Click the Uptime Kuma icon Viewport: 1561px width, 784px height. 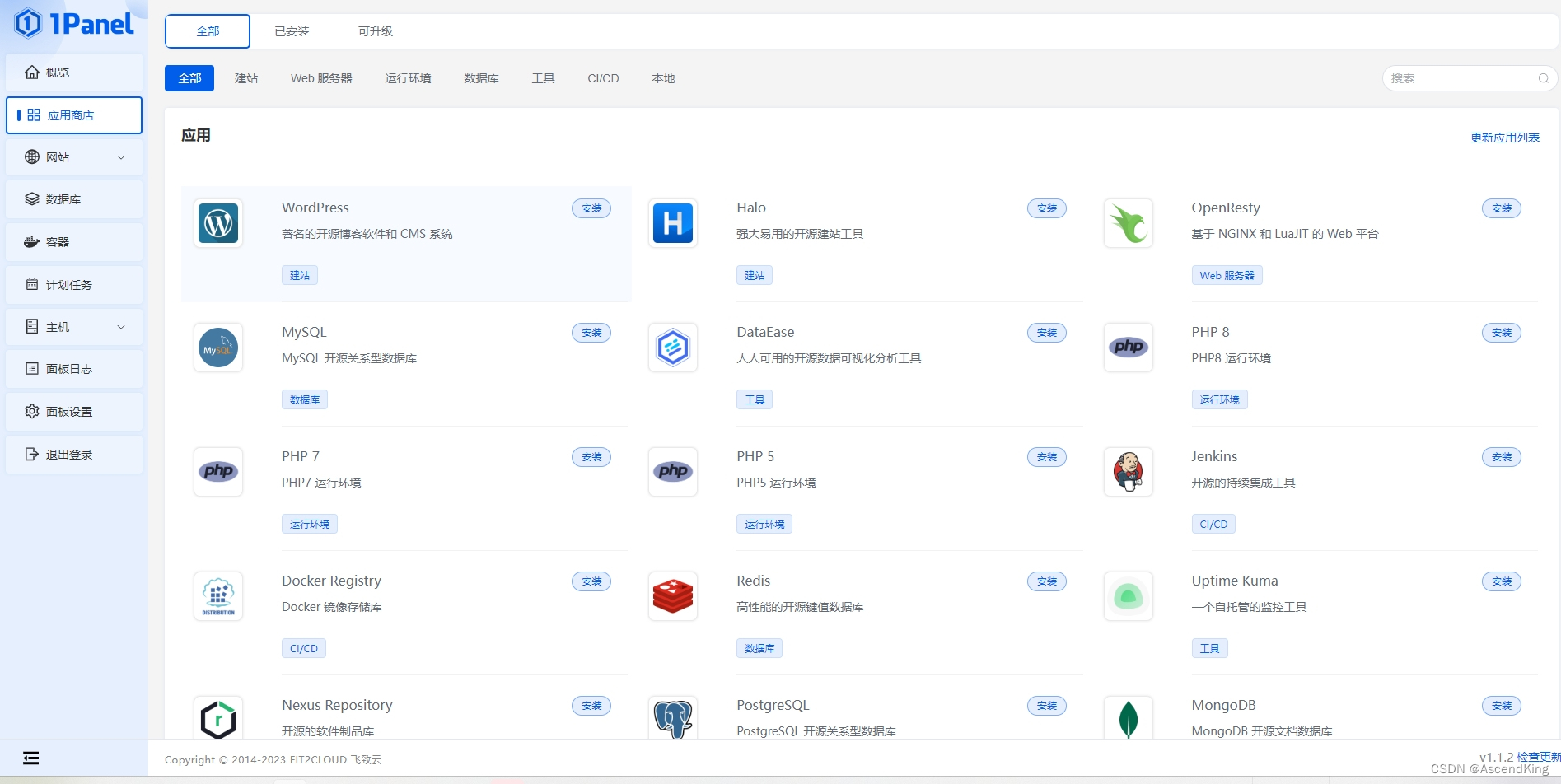point(1129,596)
